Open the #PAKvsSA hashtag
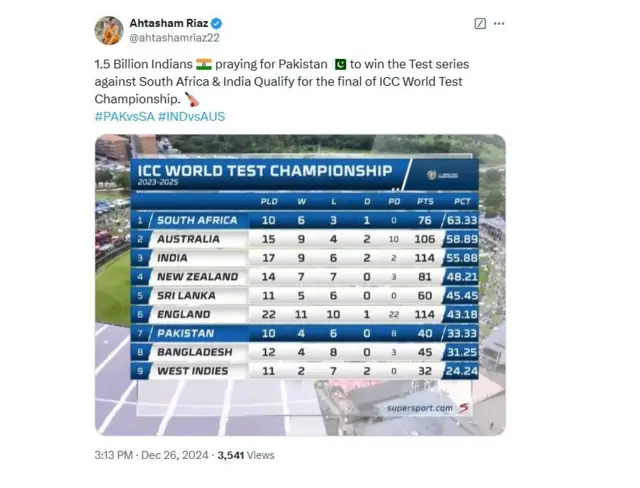This screenshot has width=640, height=488. tap(124, 117)
